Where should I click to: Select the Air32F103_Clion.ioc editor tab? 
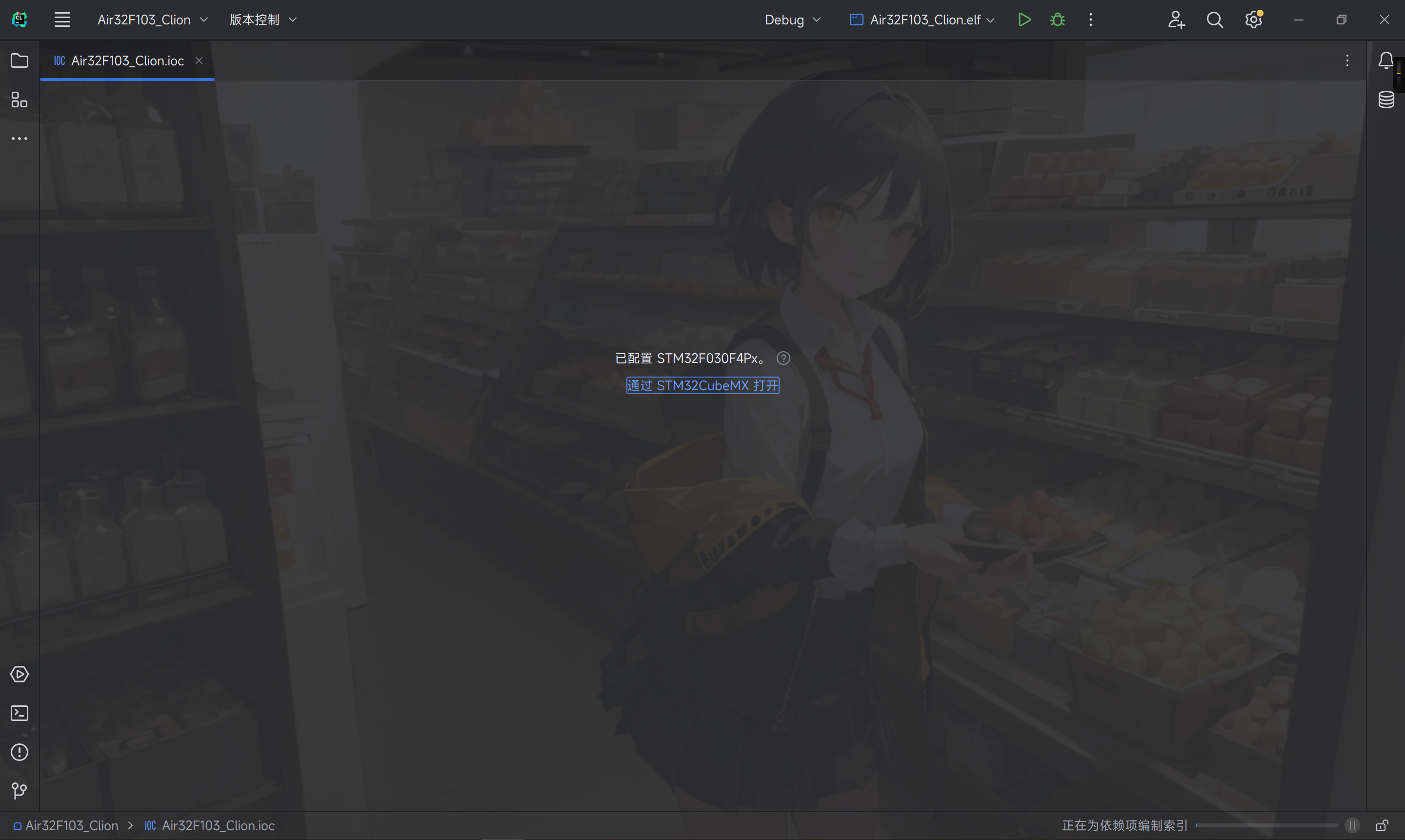pos(127,60)
